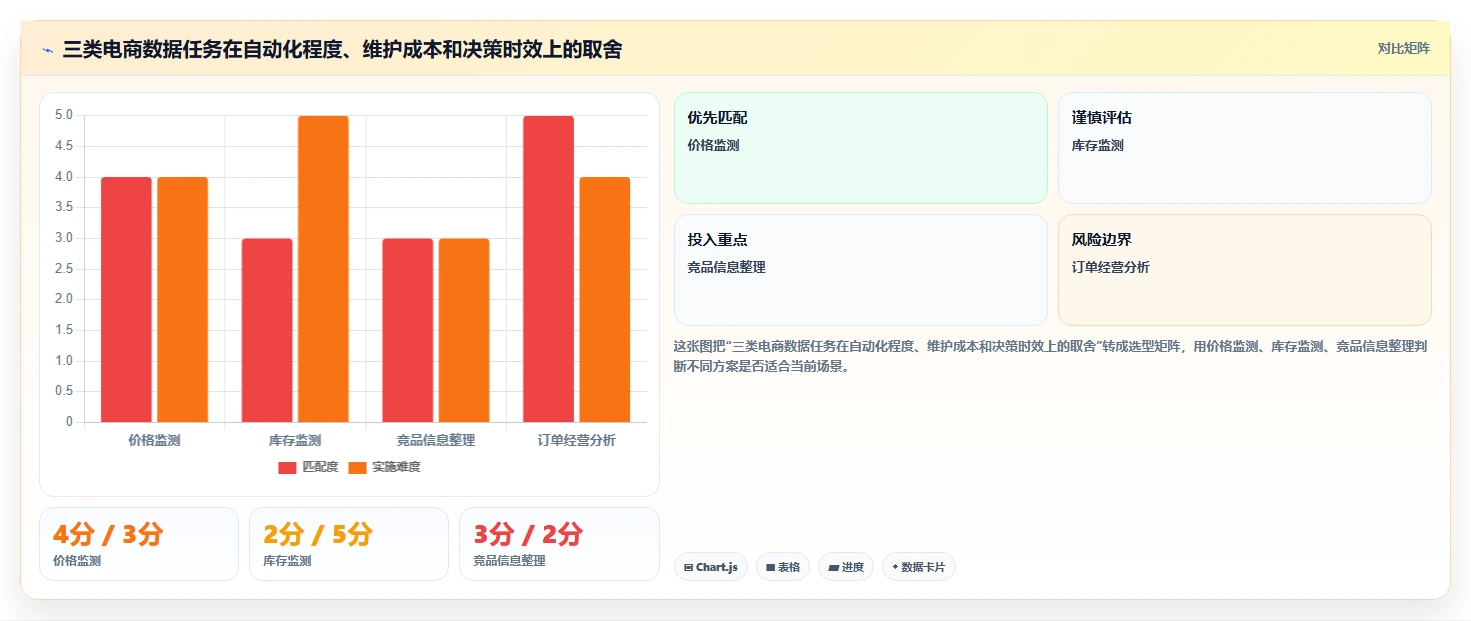Click 竞品信息整理 text in the 投入重点 card
This screenshot has width=1471, height=621.
tap(726, 267)
